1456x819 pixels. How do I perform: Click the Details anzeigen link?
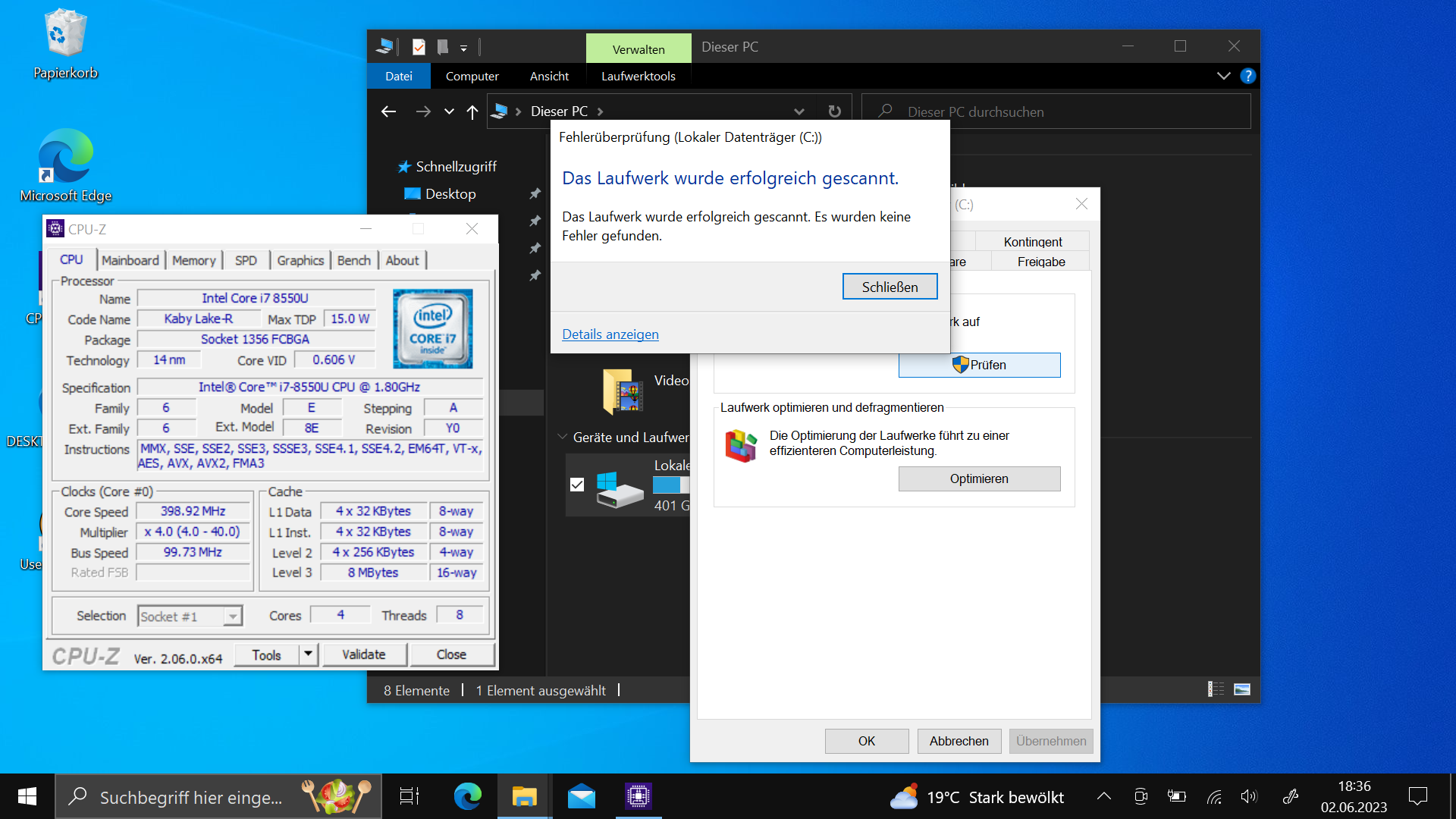[x=610, y=334]
